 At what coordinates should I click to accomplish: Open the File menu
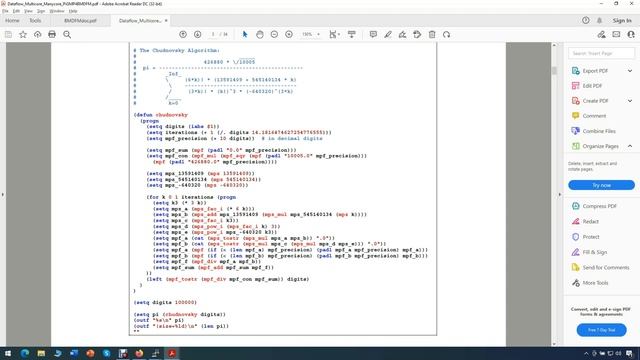click(5, 11)
